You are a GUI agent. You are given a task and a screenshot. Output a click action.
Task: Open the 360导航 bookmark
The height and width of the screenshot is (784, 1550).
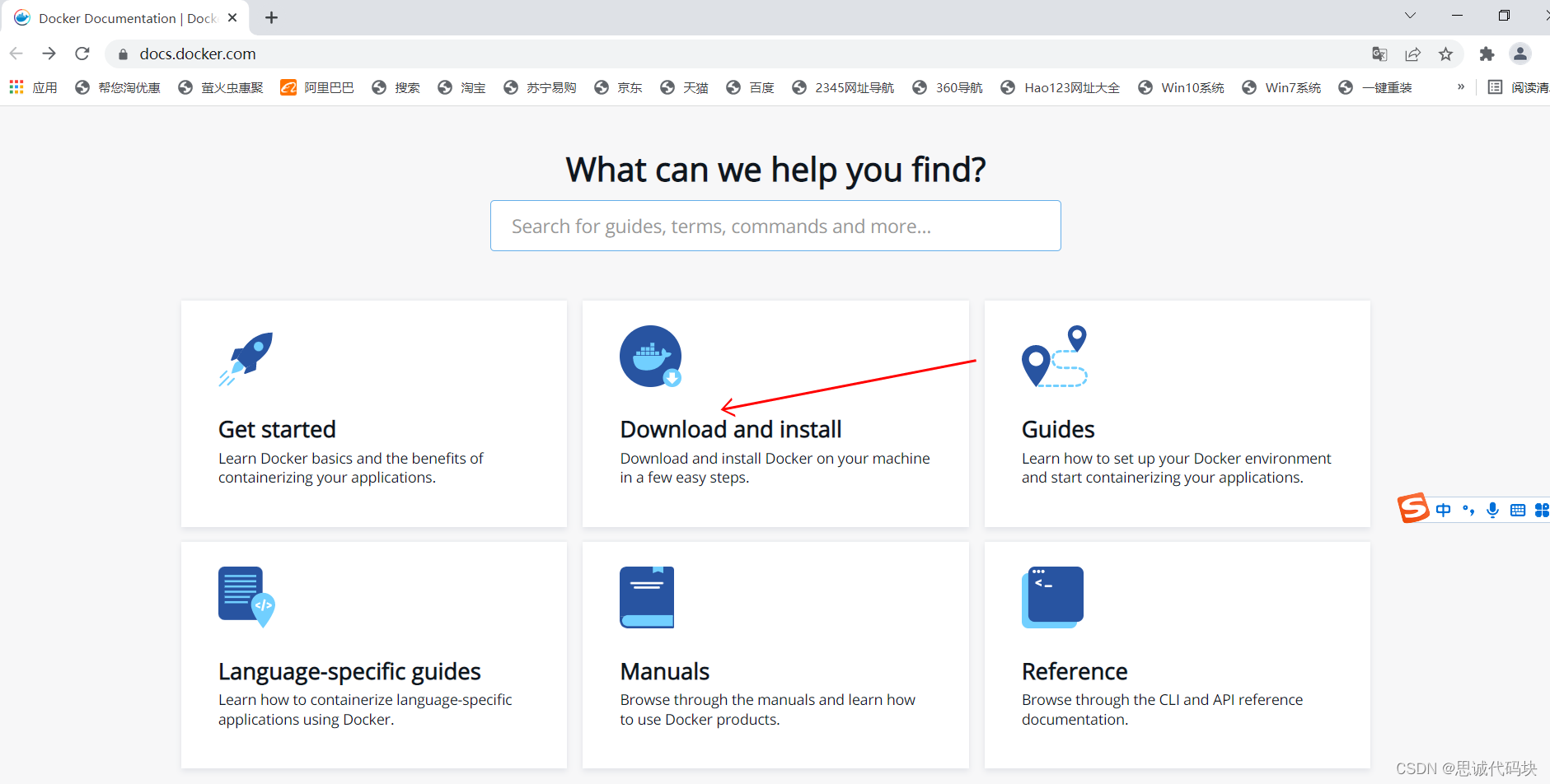pyautogui.click(x=948, y=87)
